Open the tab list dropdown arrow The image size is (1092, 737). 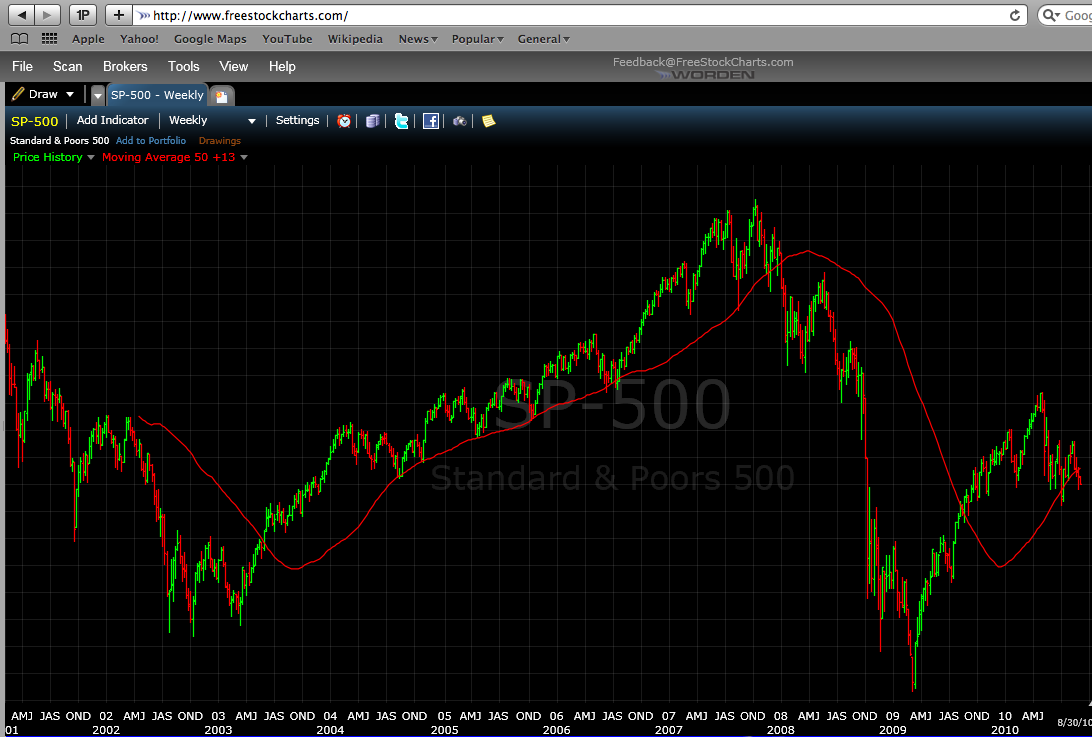[x=98, y=95]
